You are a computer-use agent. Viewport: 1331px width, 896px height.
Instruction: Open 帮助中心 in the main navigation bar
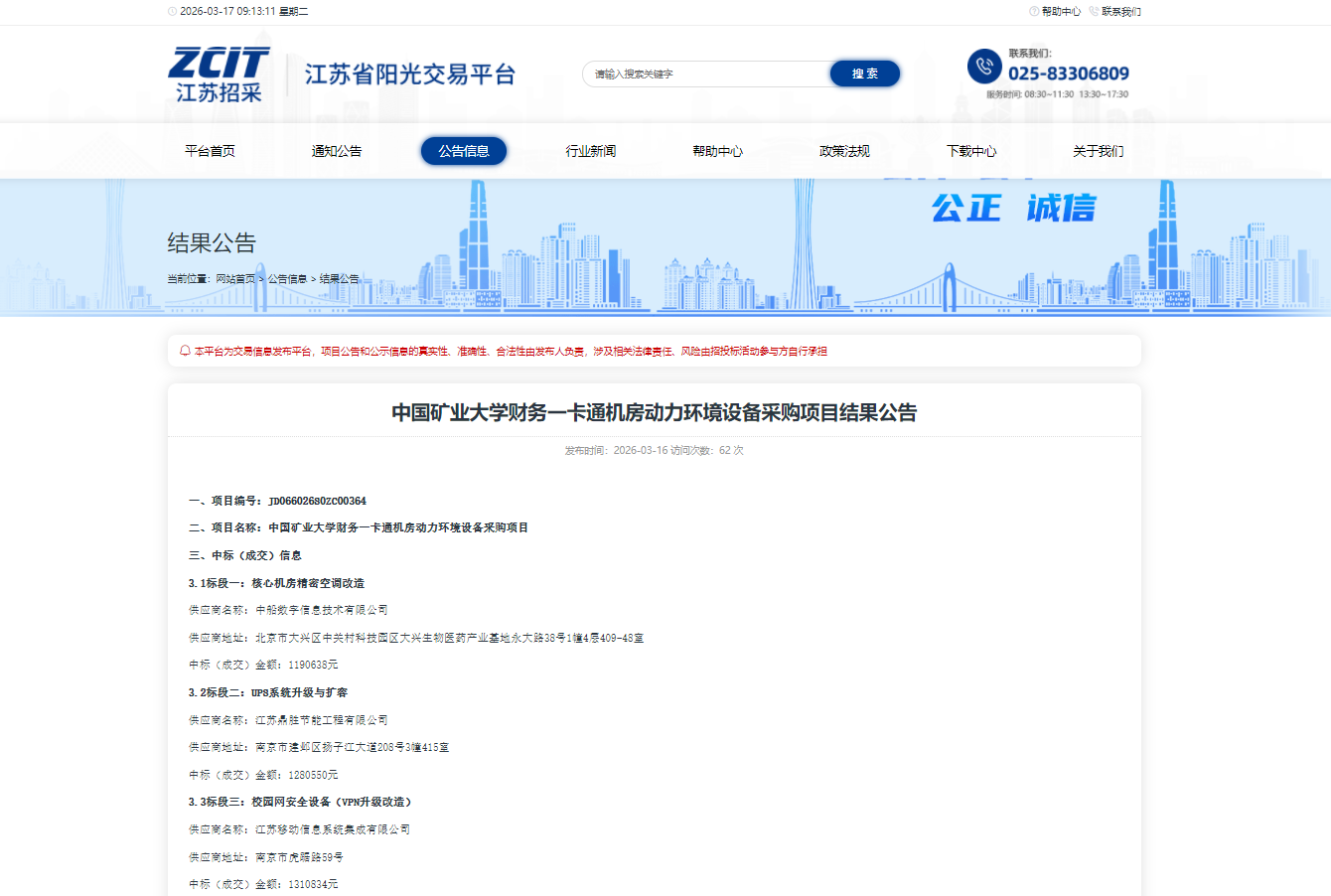pyautogui.click(x=717, y=151)
